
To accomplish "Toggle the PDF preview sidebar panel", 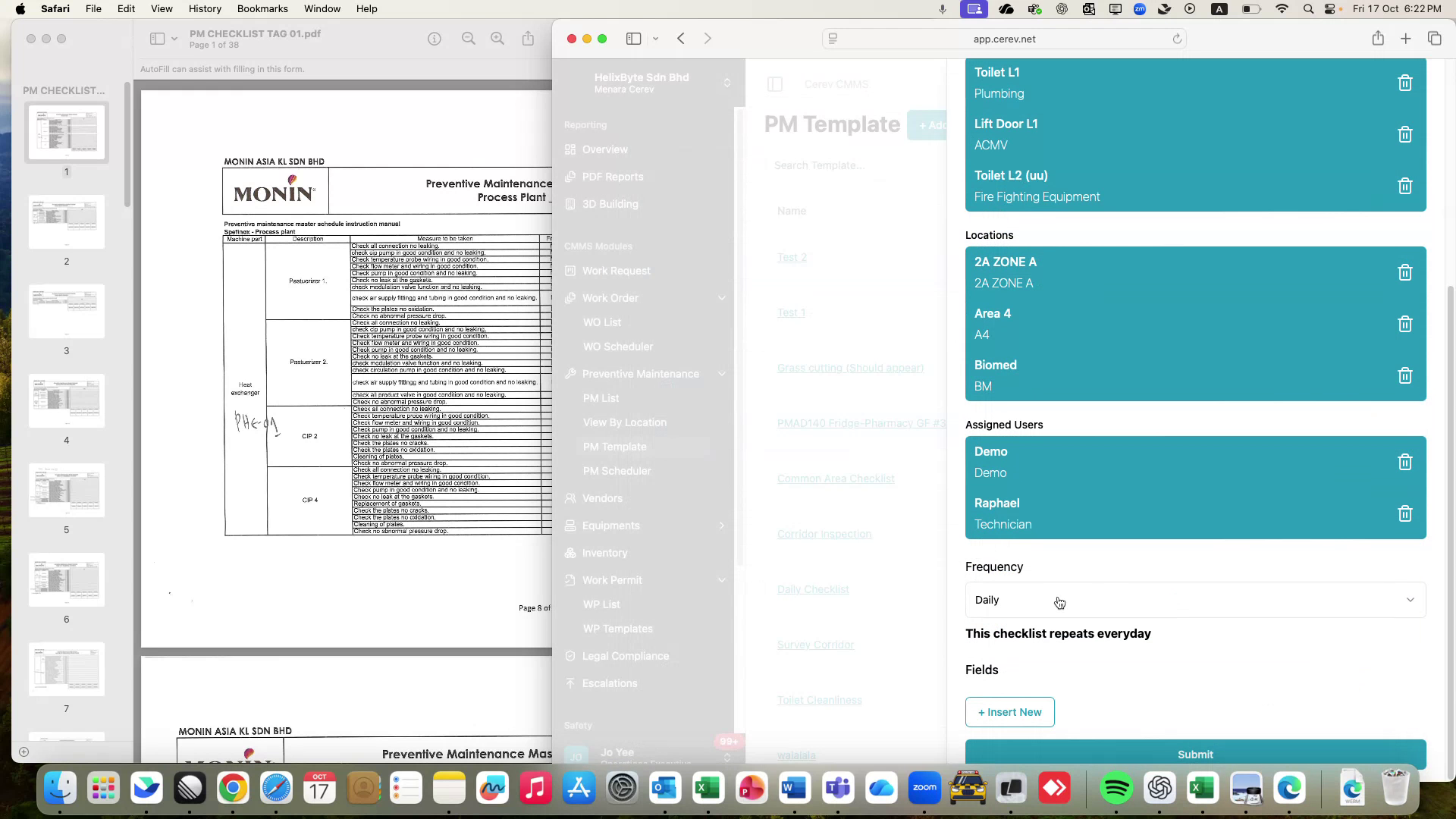I will click(x=157, y=38).
